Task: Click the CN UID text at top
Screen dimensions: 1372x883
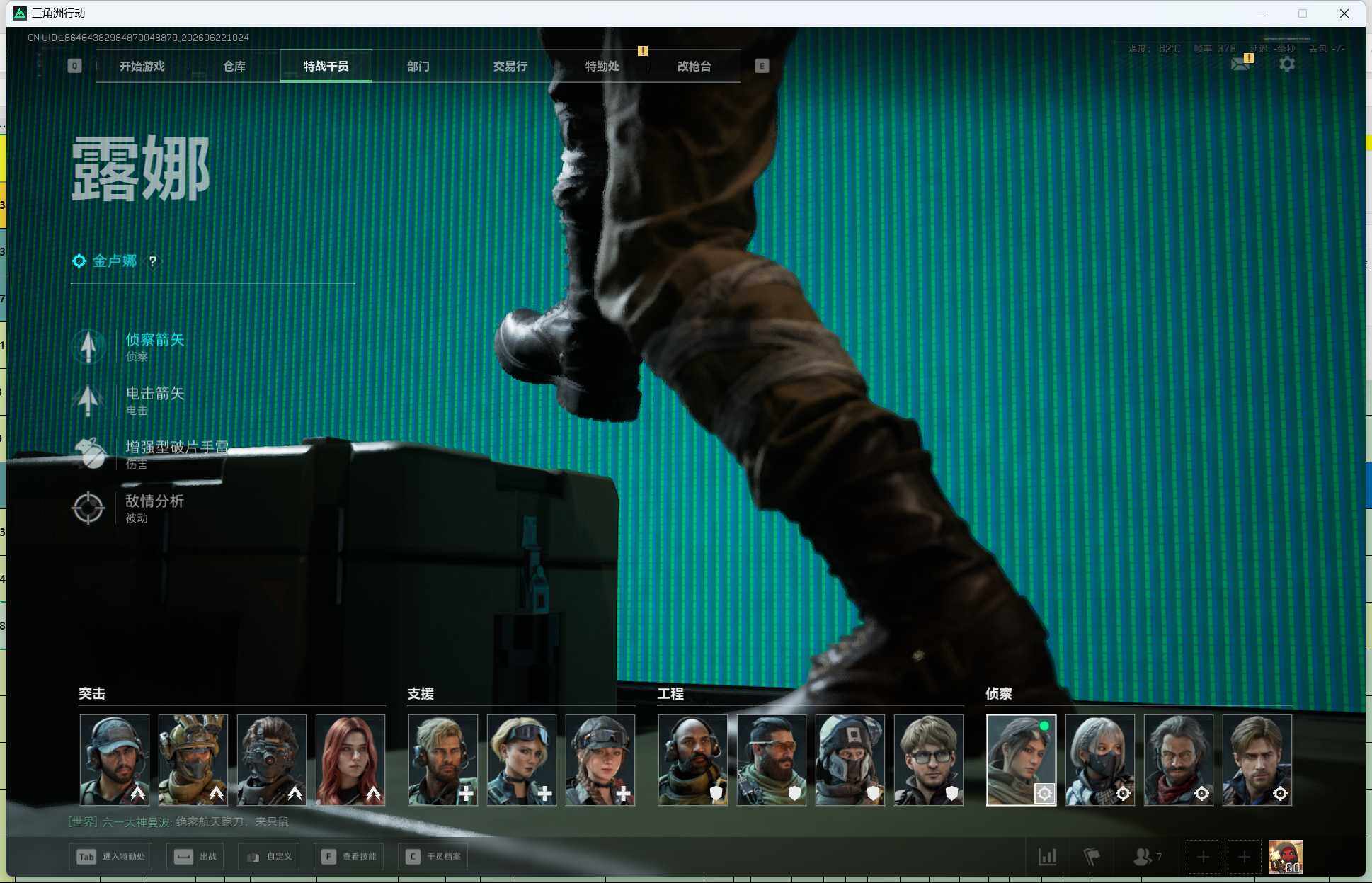Action: click(x=138, y=38)
